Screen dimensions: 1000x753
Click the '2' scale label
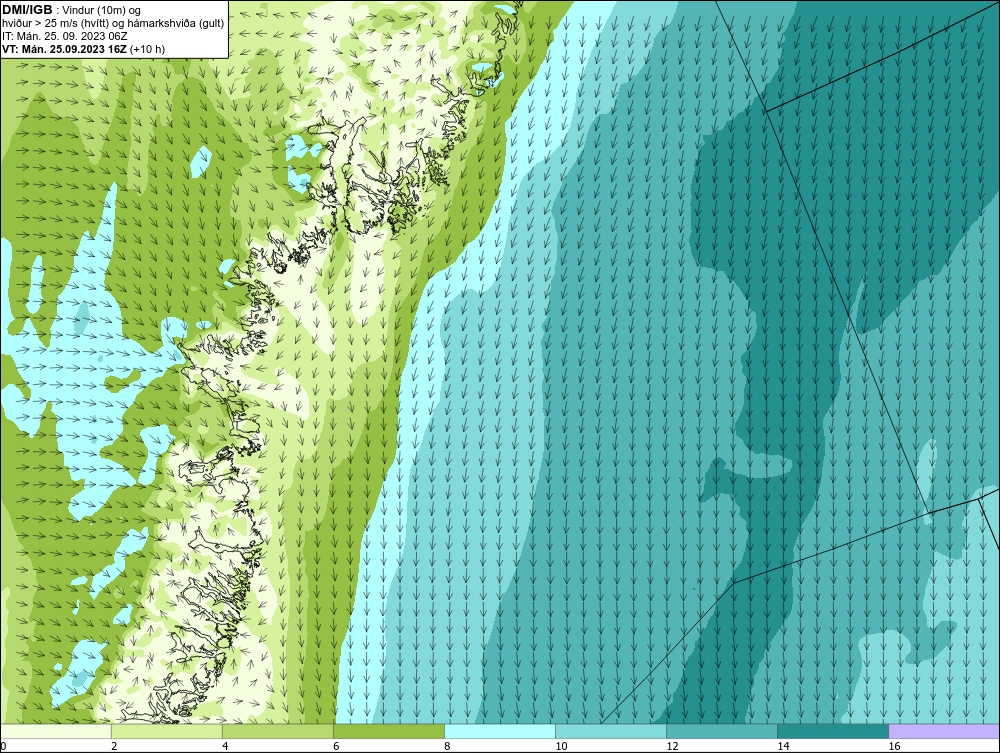click(x=114, y=746)
